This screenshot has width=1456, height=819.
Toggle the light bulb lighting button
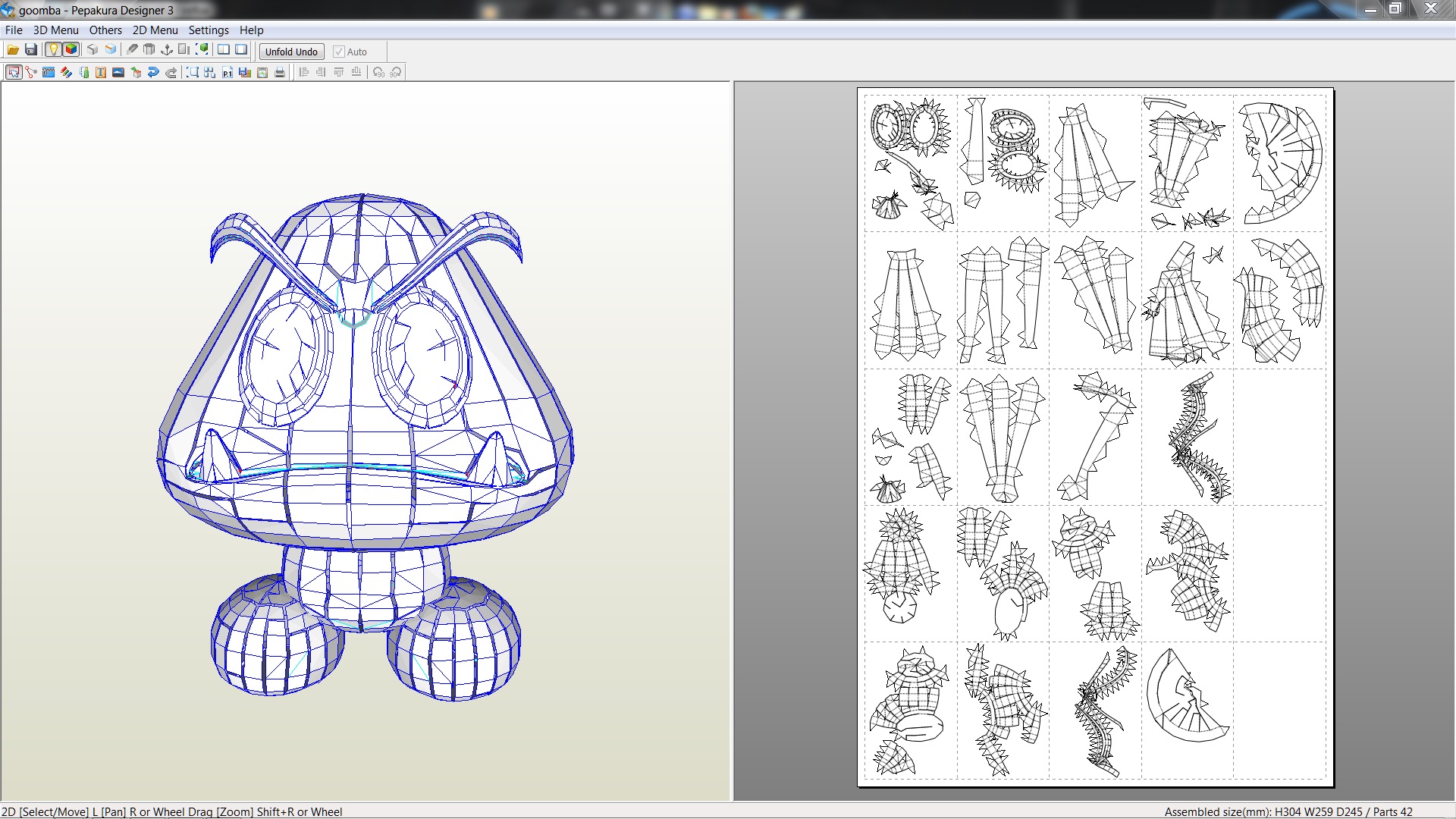[x=53, y=50]
